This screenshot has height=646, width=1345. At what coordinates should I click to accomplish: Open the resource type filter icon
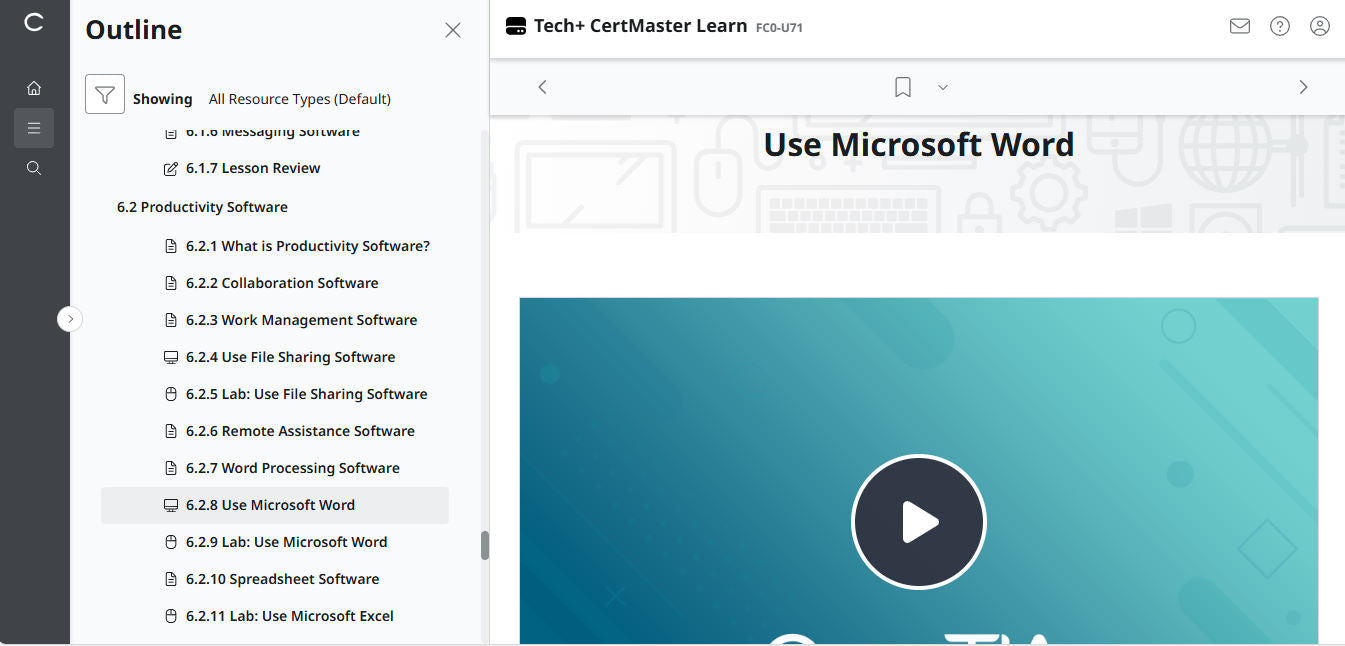coord(104,95)
